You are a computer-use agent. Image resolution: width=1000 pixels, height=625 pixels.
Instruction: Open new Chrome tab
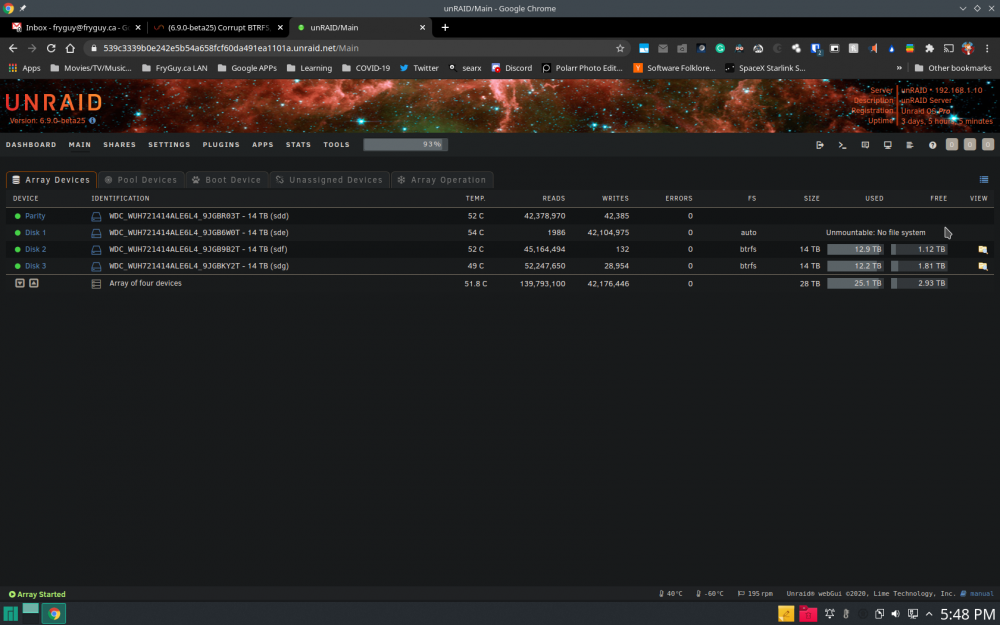pyautogui.click(x=445, y=27)
